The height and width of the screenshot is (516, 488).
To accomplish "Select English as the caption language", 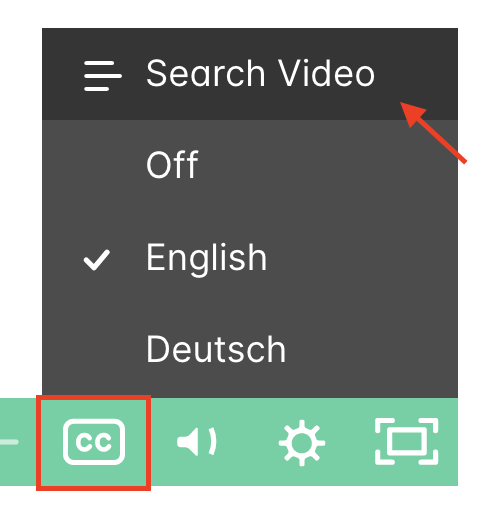I will click(x=250, y=258).
